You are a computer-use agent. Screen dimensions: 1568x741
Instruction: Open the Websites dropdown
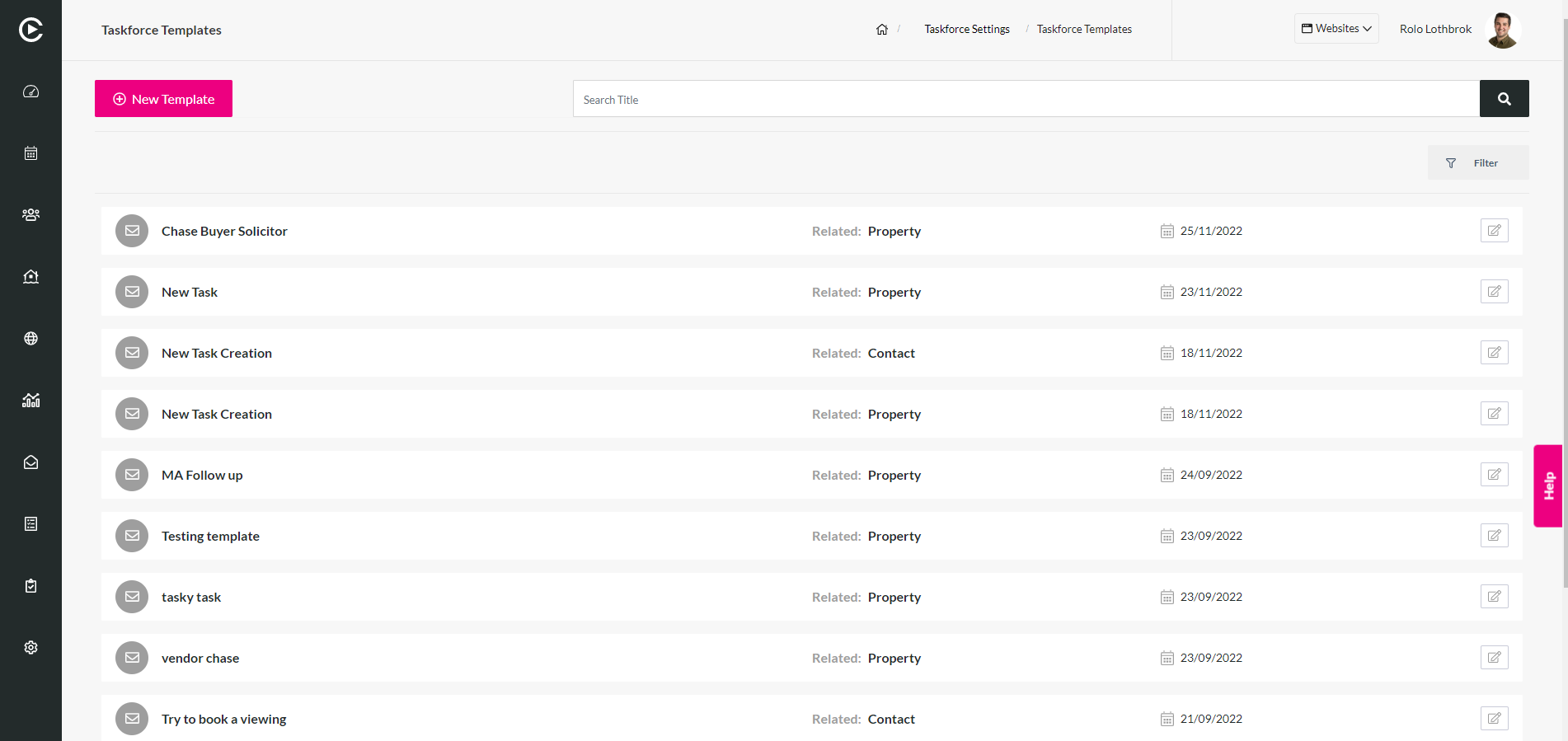(1336, 29)
